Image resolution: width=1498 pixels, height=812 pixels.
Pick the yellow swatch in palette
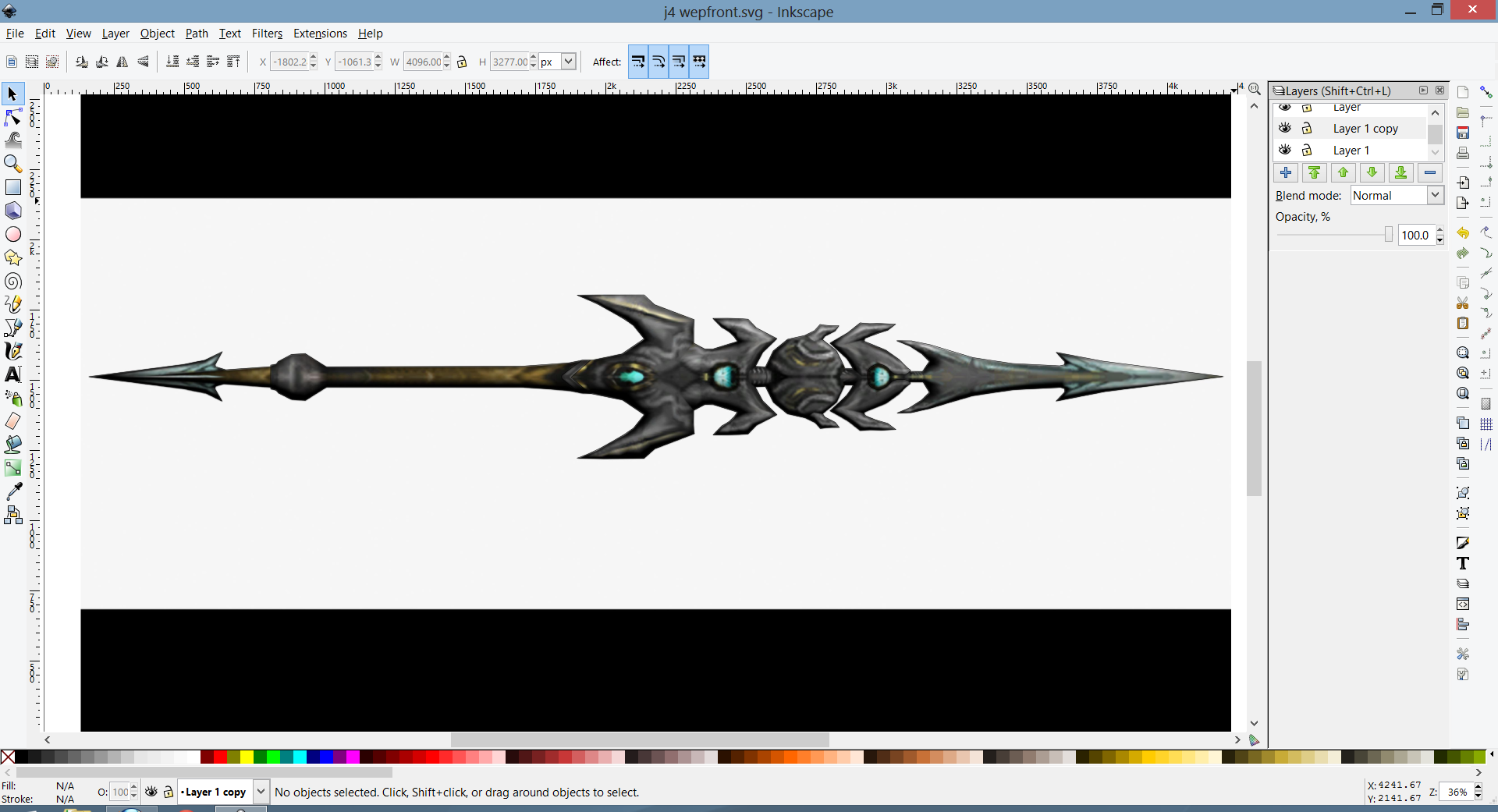[x=247, y=757]
